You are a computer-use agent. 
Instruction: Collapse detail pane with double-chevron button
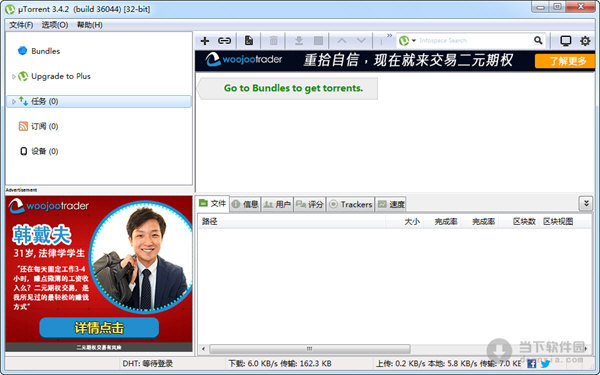tap(586, 204)
